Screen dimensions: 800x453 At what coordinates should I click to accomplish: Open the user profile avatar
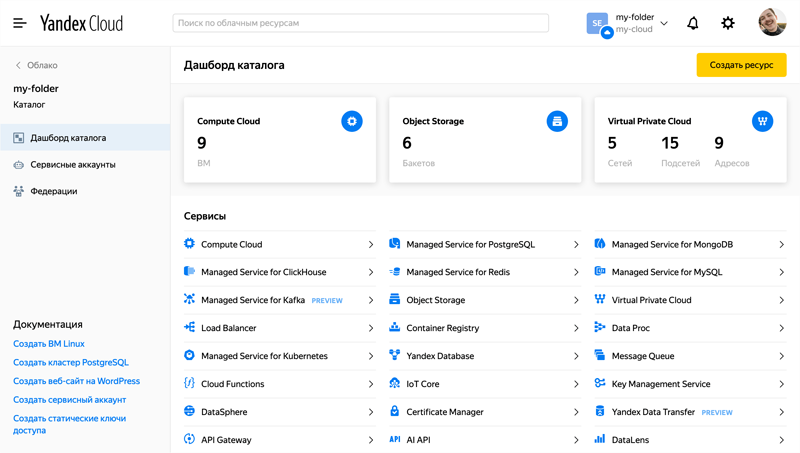coord(772,22)
